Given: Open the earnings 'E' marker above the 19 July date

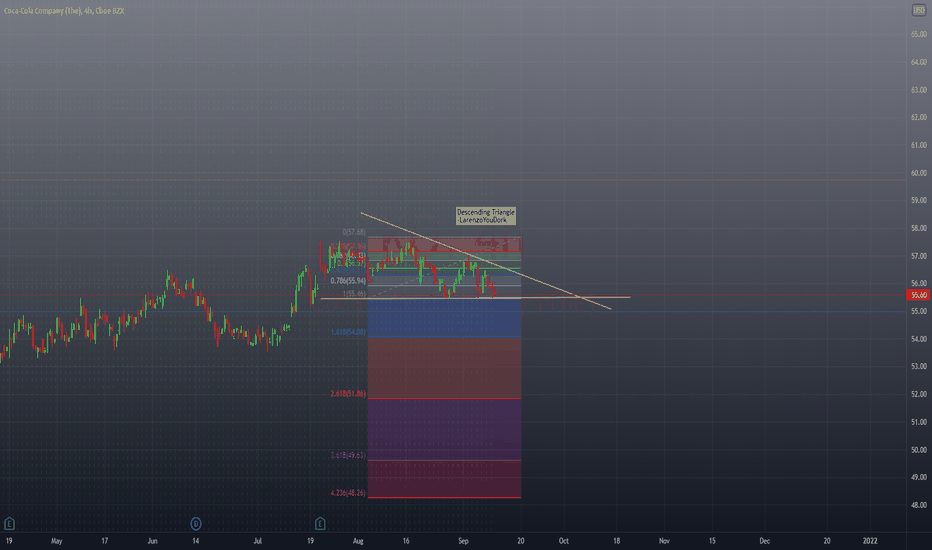Looking at the screenshot, I should tap(320, 523).
